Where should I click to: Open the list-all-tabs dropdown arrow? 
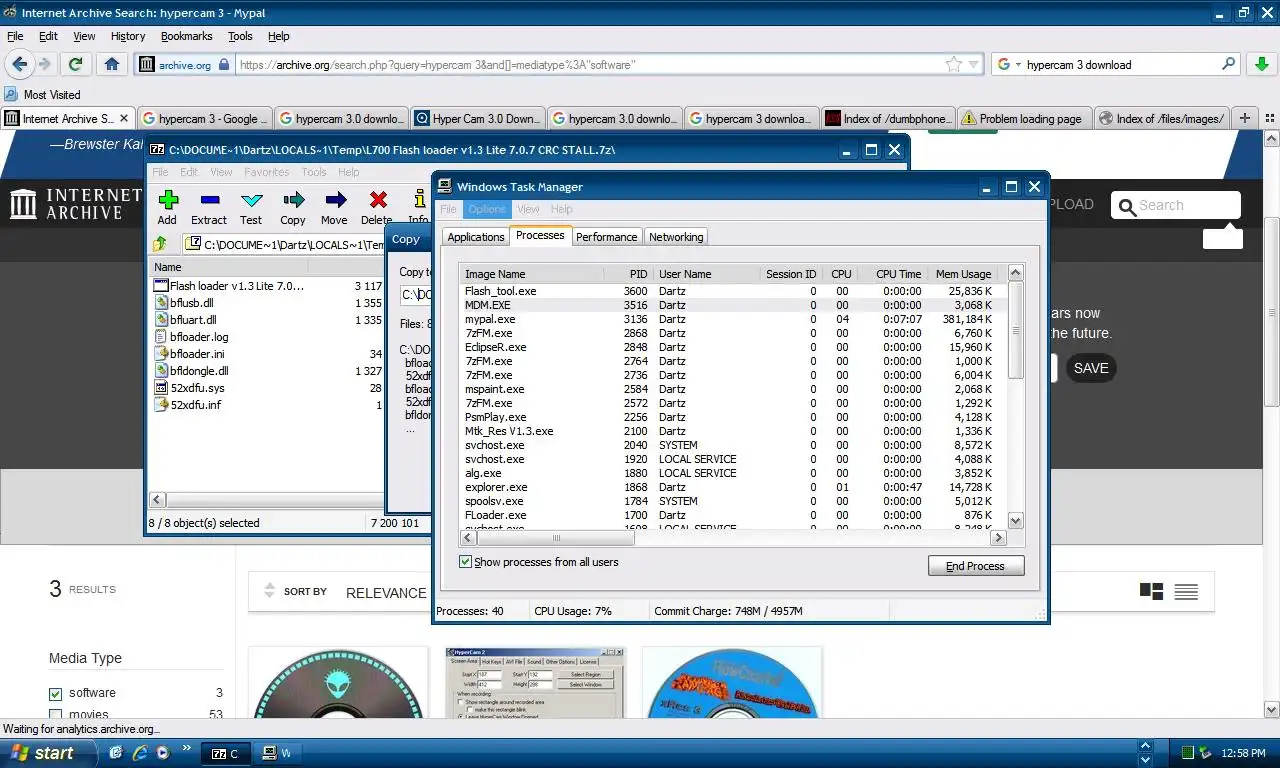[x=1268, y=118]
